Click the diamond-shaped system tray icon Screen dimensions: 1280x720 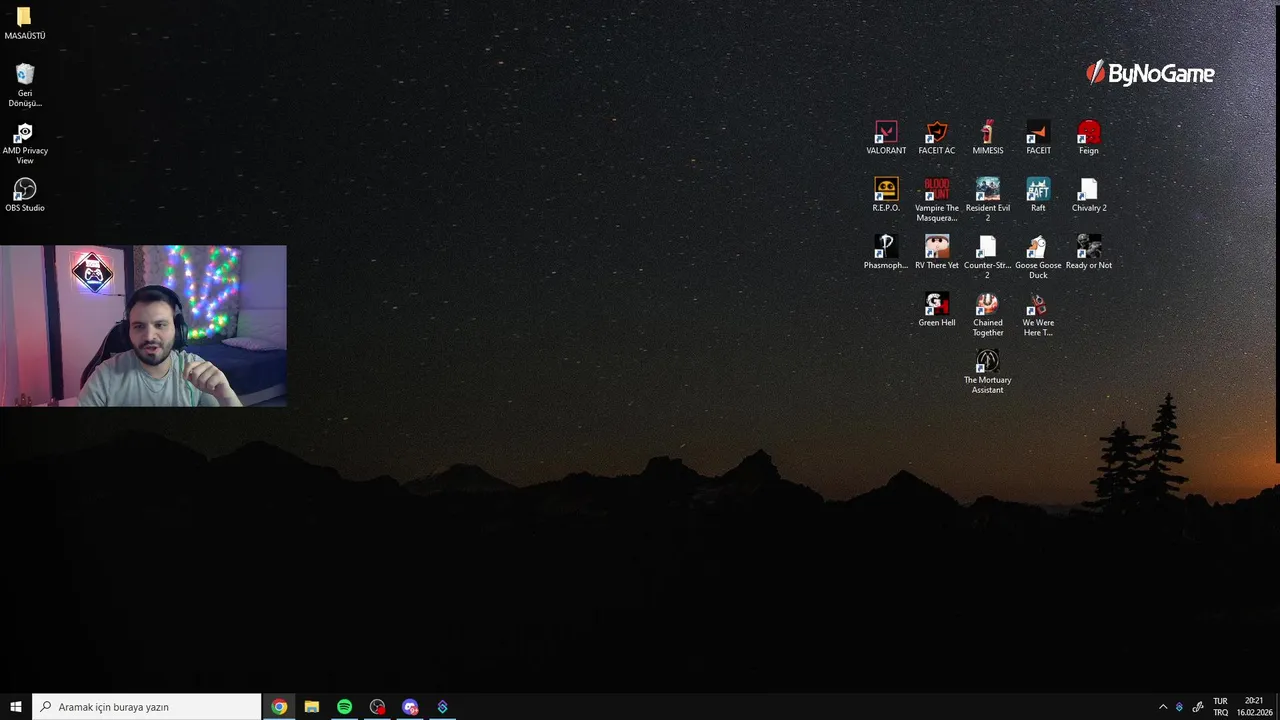tap(1180, 707)
